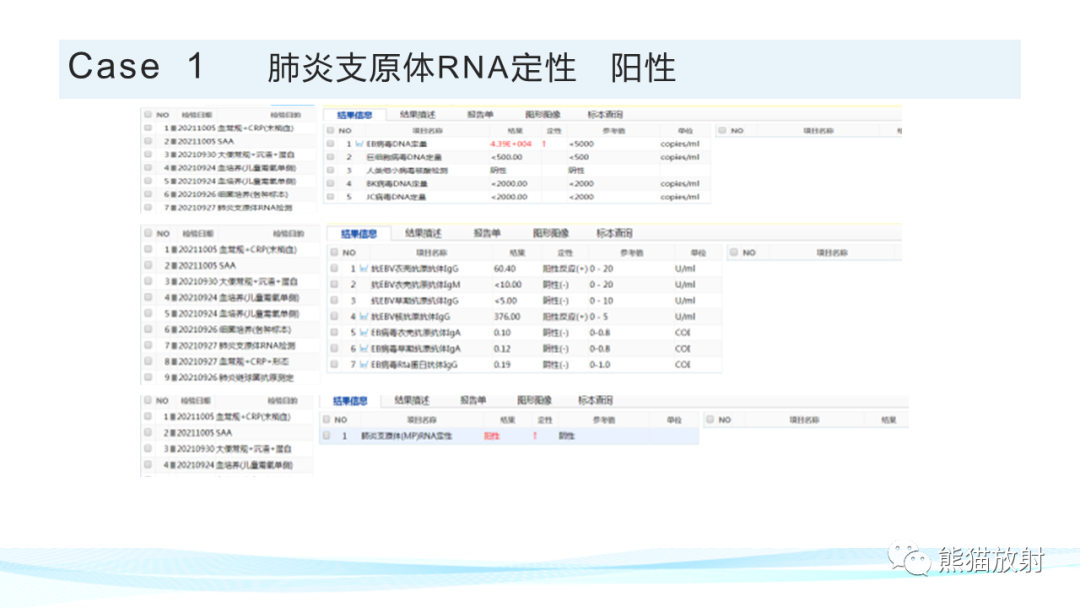The width and height of the screenshot is (1080, 608).
Task: Select list row 20210927 血常规+CRP+形态
Action: coord(230,361)
